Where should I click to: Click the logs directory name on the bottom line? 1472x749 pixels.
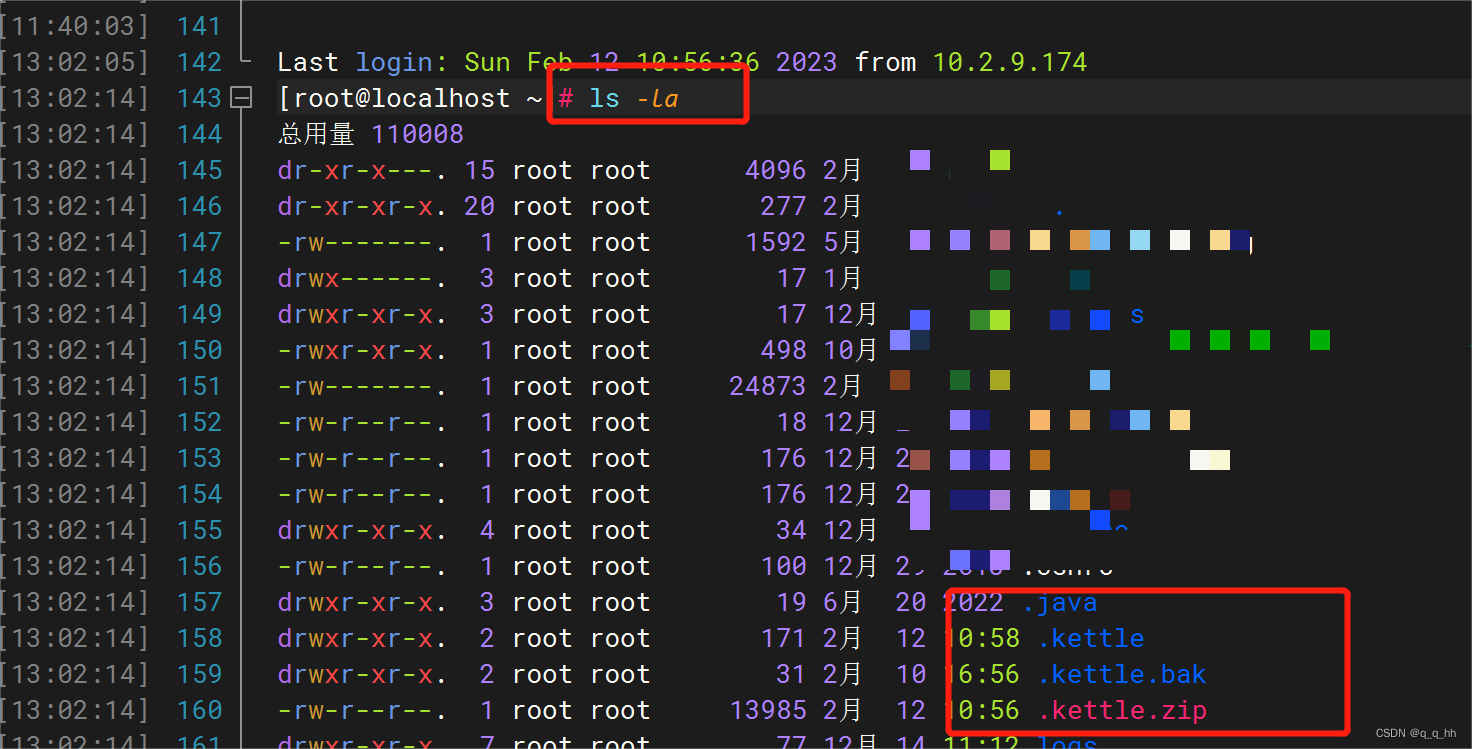tap(1069, 742)
